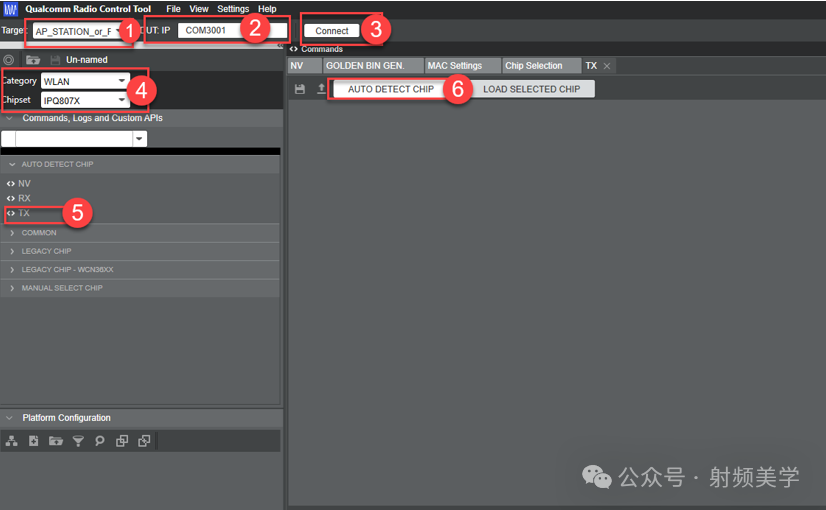Expand the LEGACY CHIP group

pyautogui.click(x=12, y=251)
